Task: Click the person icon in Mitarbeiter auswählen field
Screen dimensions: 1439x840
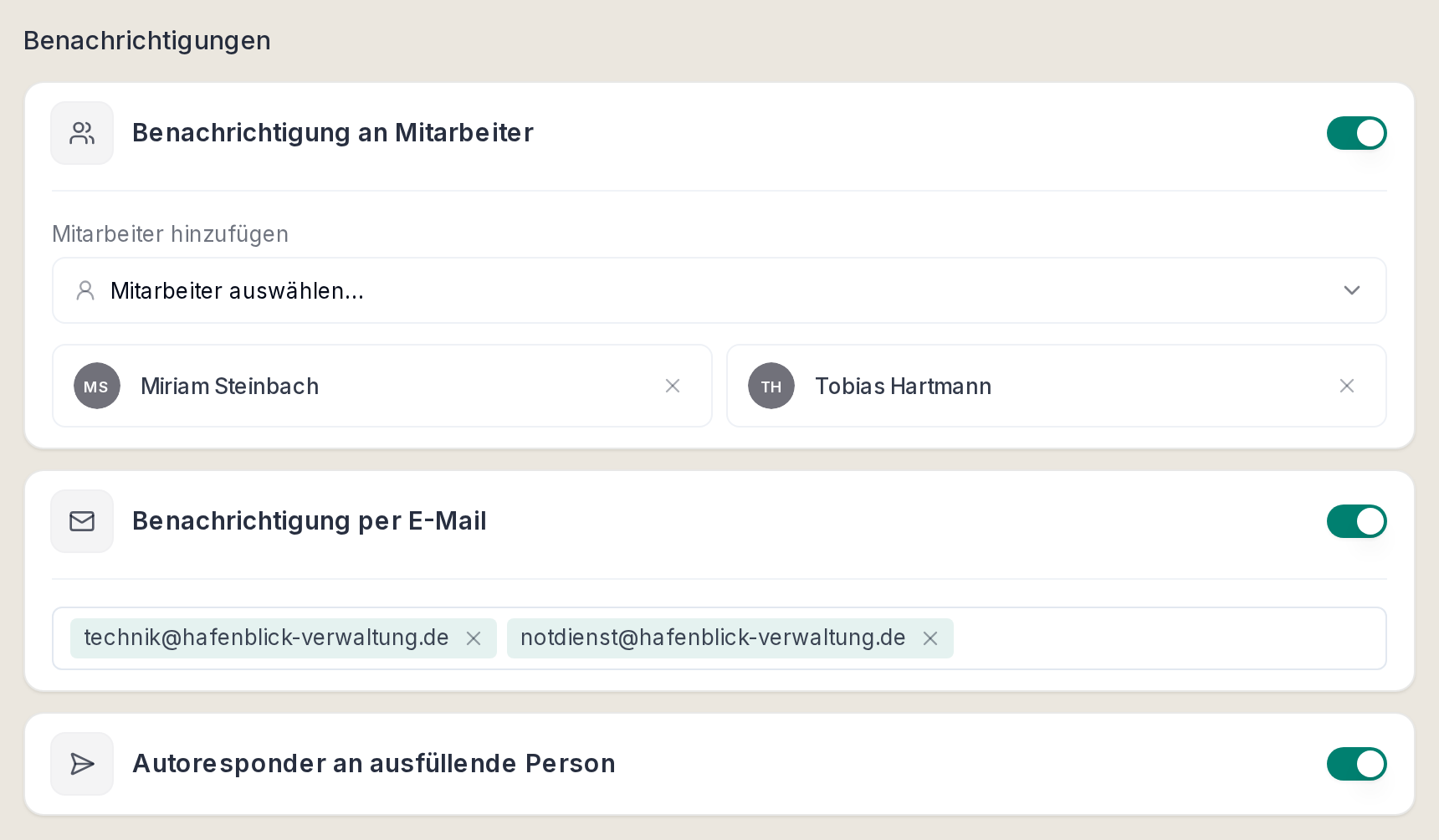Action: 85,290
